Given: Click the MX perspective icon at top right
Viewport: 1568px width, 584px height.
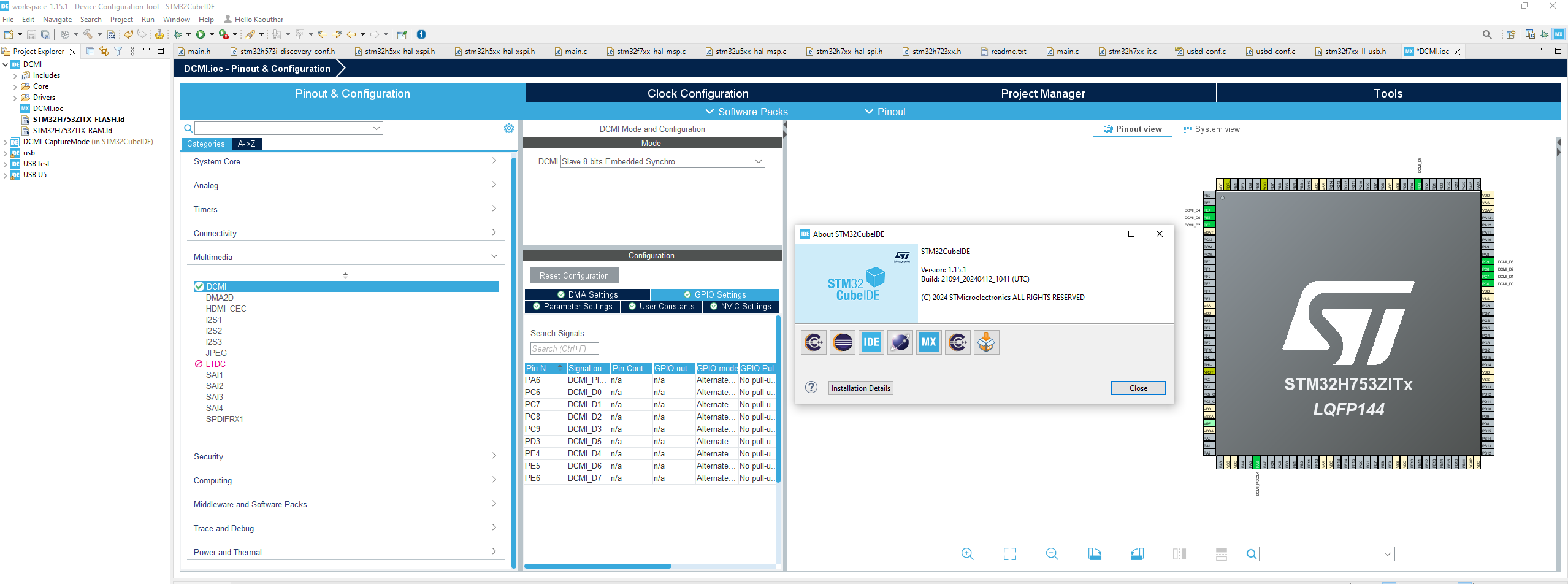Looking at the screenshot, I should click(1558, 34).
